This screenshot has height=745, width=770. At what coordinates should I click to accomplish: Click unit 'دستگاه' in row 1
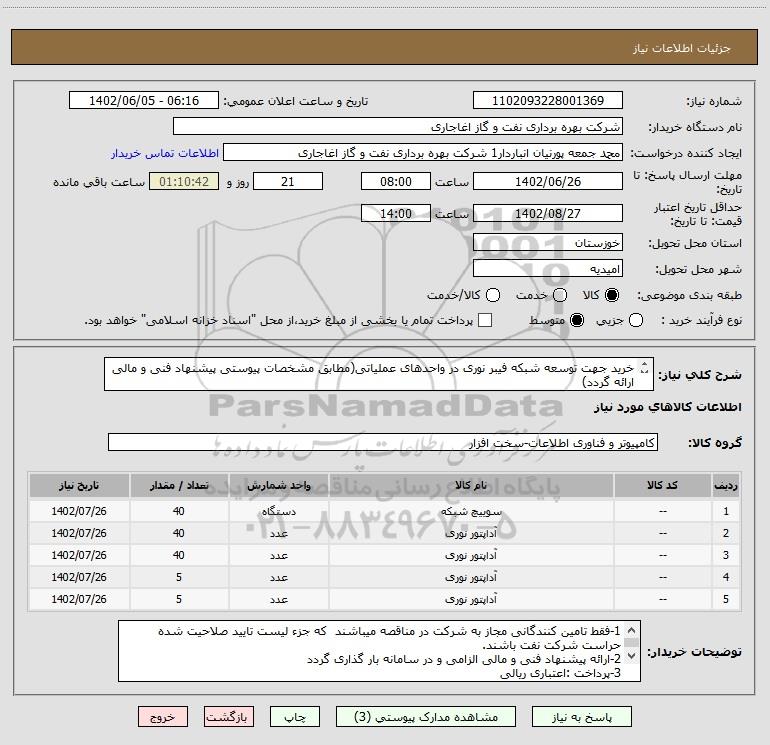pos(278,511)
